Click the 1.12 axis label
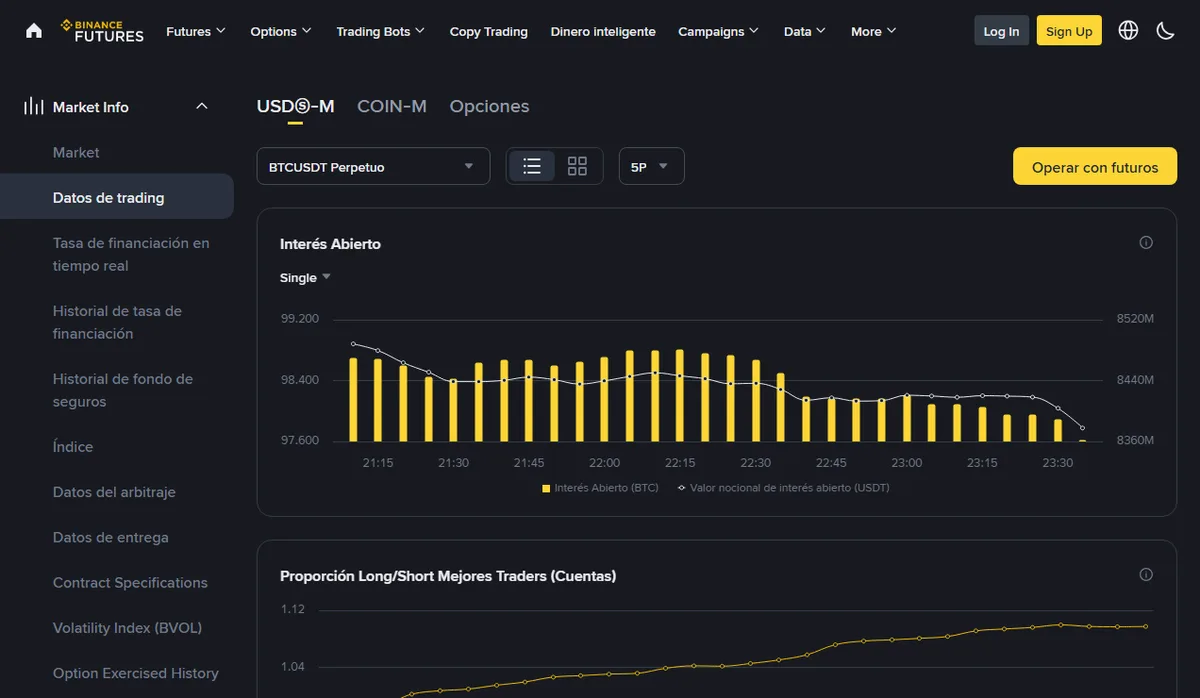The image size is (1200, 698). pos(293,609)
